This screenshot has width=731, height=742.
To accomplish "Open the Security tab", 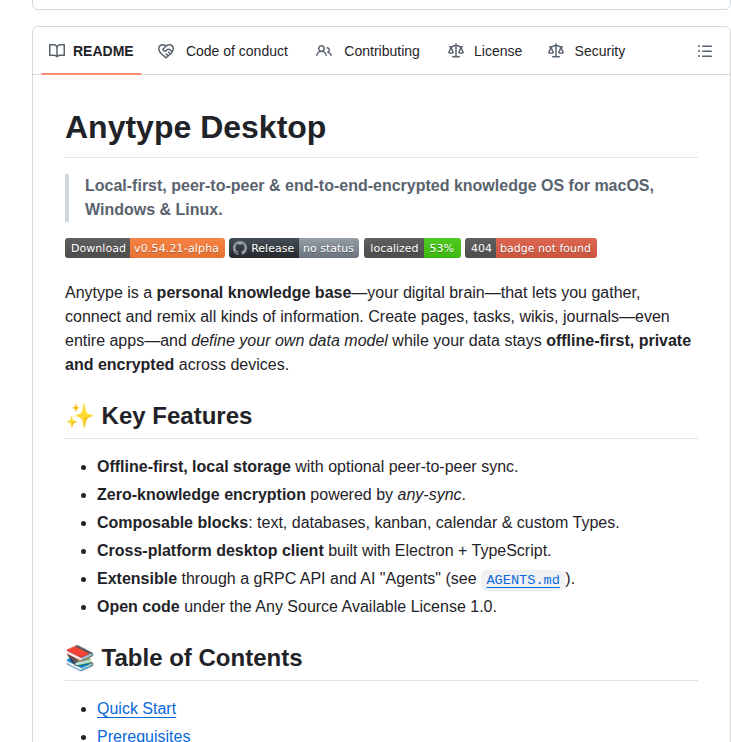I will click(x=587, y=51).
